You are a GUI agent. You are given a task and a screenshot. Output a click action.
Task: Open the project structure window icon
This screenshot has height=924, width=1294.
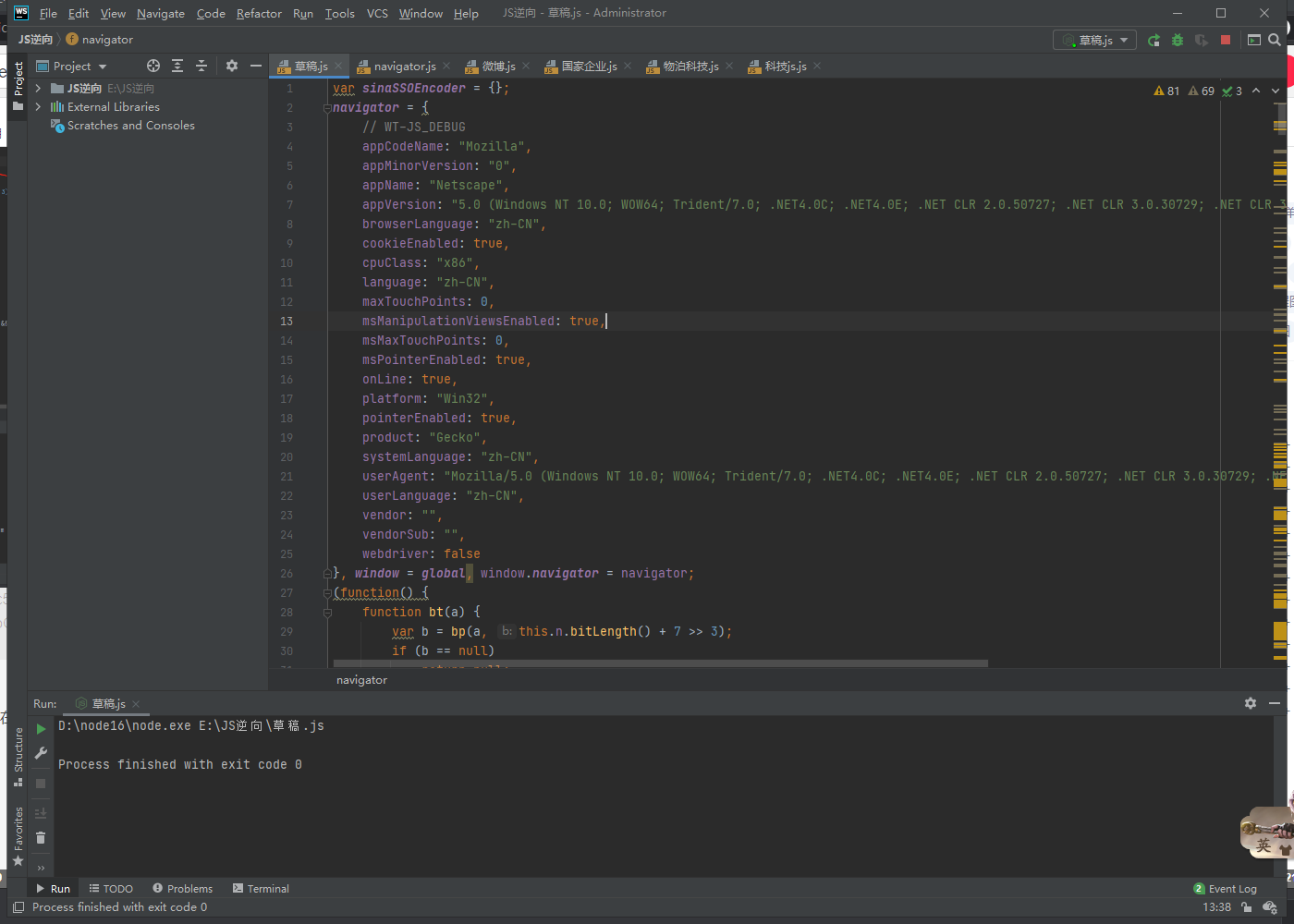click(x=1254, y=40)
